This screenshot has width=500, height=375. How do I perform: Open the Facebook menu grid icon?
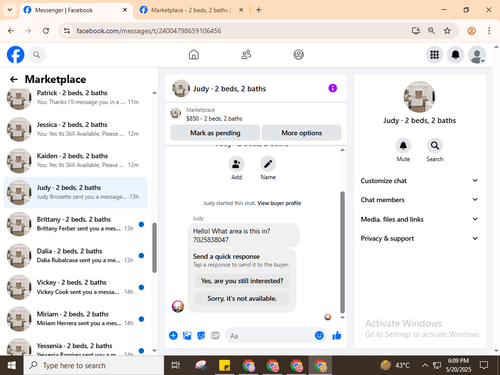[x=434, y=55]
